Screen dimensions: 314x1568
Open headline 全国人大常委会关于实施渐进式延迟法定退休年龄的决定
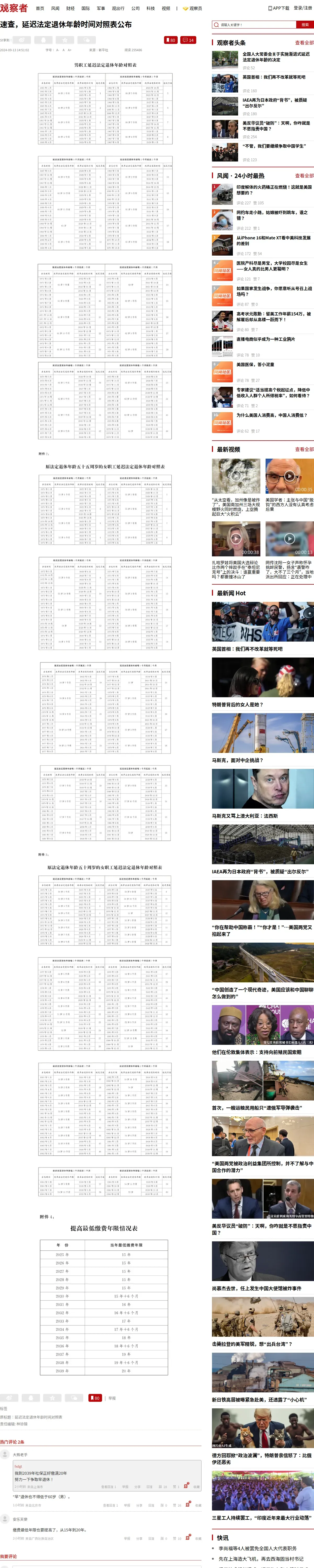pyautogui.click(x=276, y=57)
